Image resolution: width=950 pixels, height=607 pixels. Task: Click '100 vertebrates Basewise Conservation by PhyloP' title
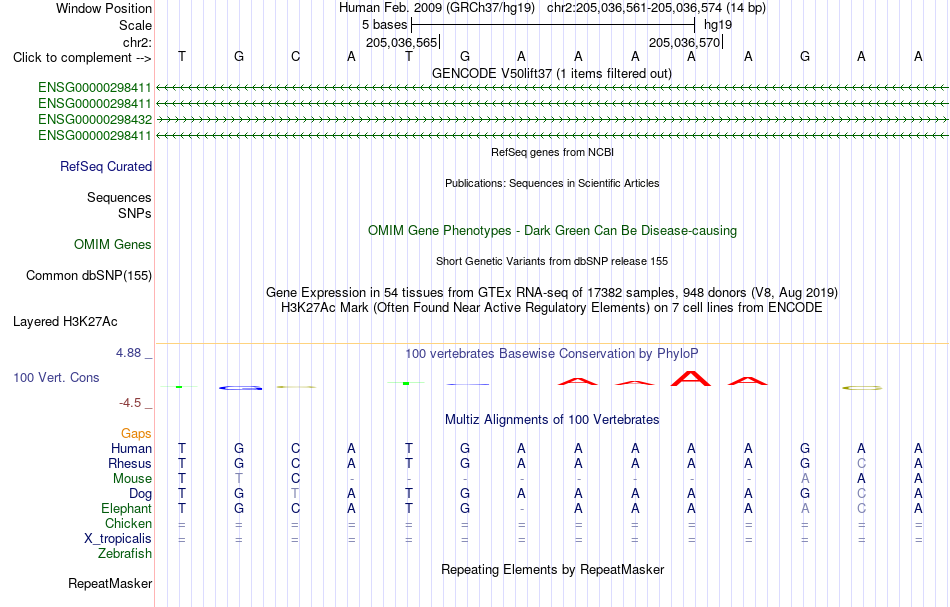point(552,354)
